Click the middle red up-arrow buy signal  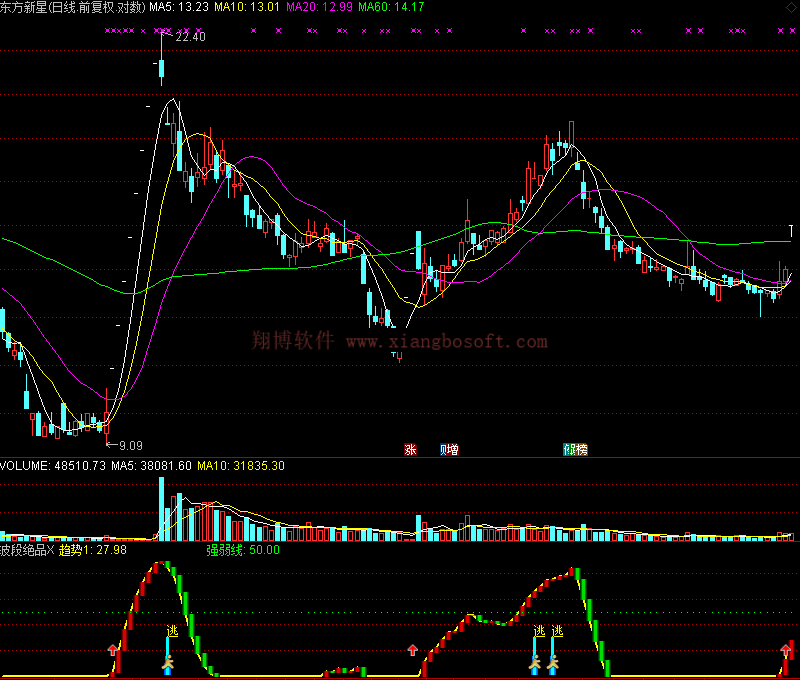(x=412, y=651)
